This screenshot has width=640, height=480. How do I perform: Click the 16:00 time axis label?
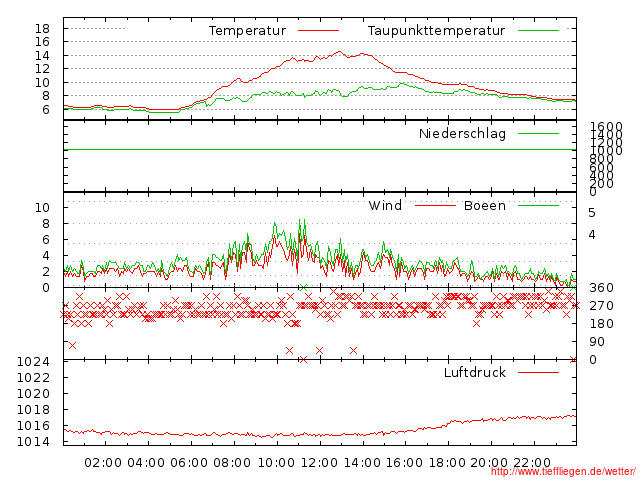(404, 463)
